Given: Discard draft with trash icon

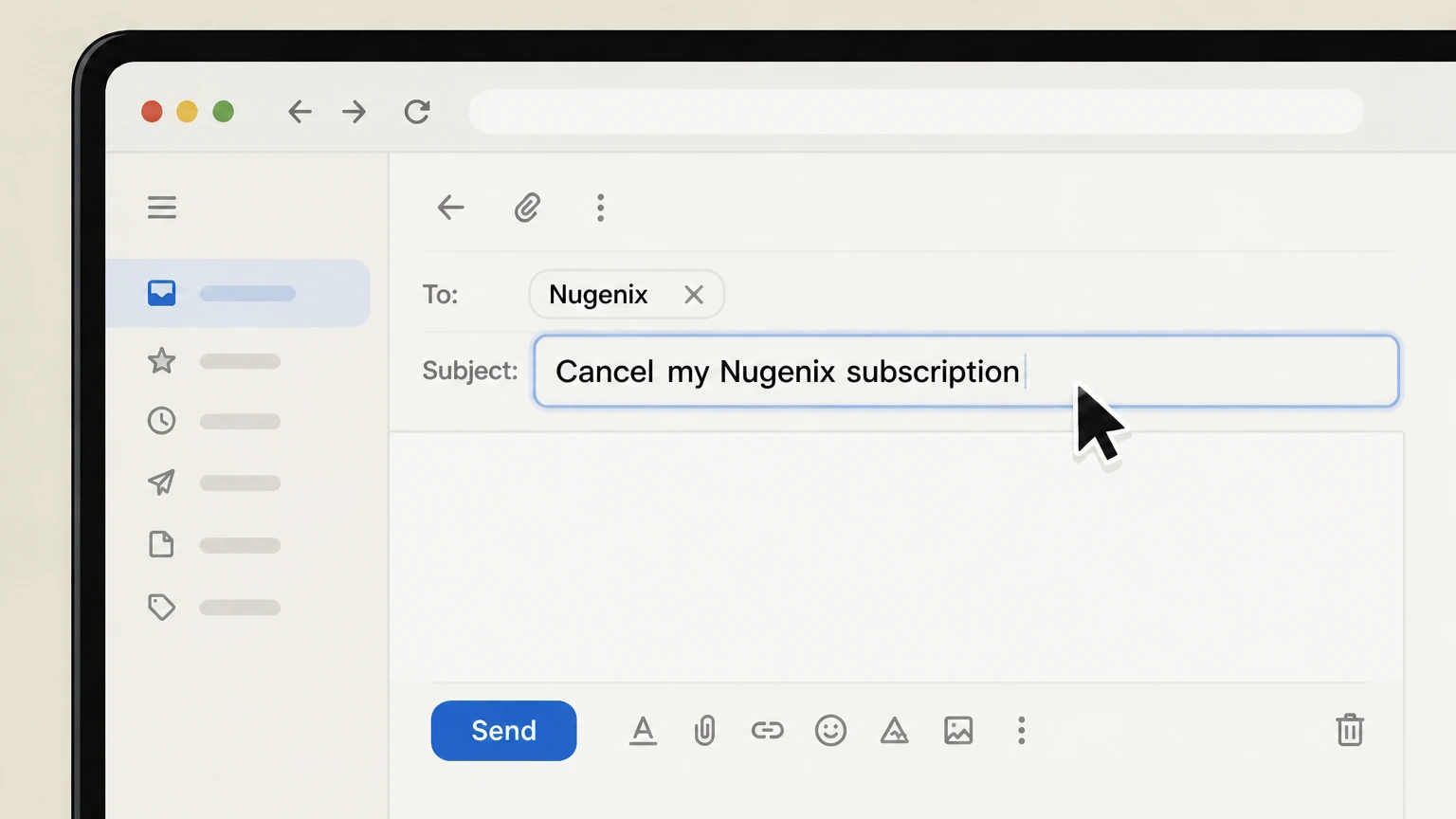Looking at the screenshot, I should pos(1350,730).
